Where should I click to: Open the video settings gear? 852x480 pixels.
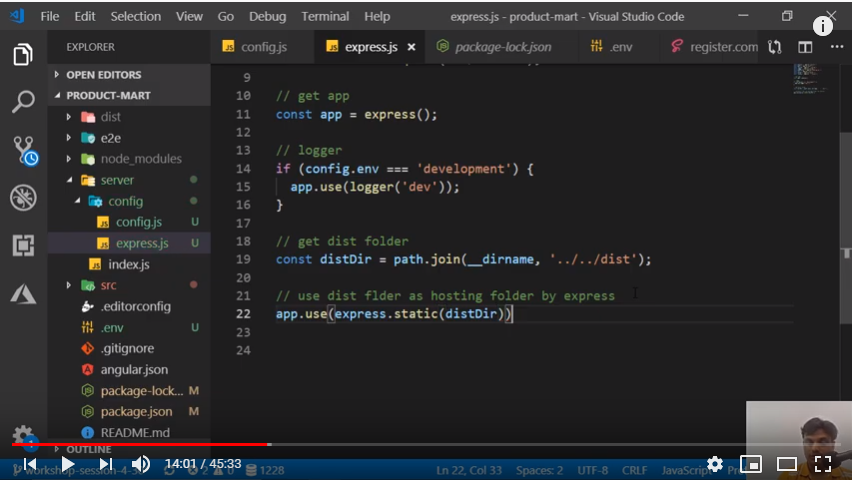(x=715, y=464)
